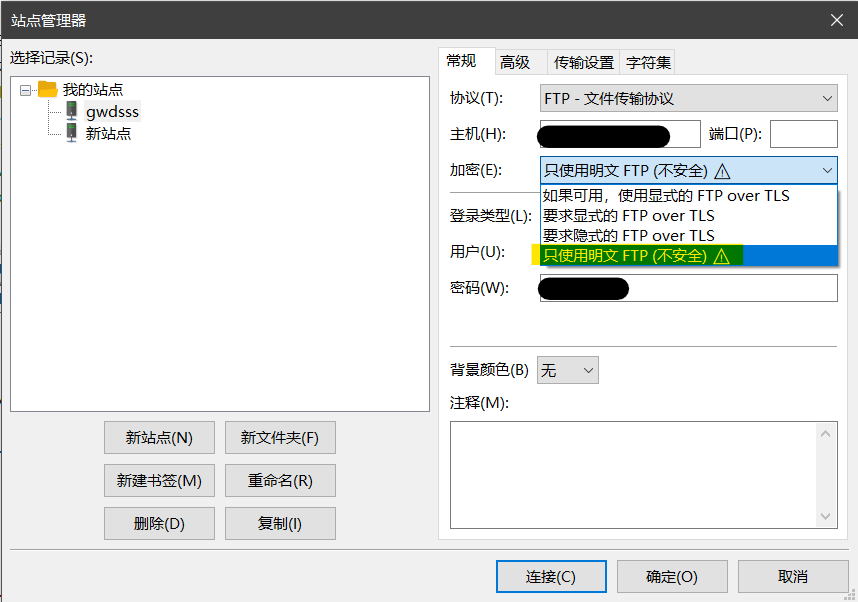Click the 协议 dropdown arrow
The width and height of the screenshot is (858, 602).
coord(827,97)
